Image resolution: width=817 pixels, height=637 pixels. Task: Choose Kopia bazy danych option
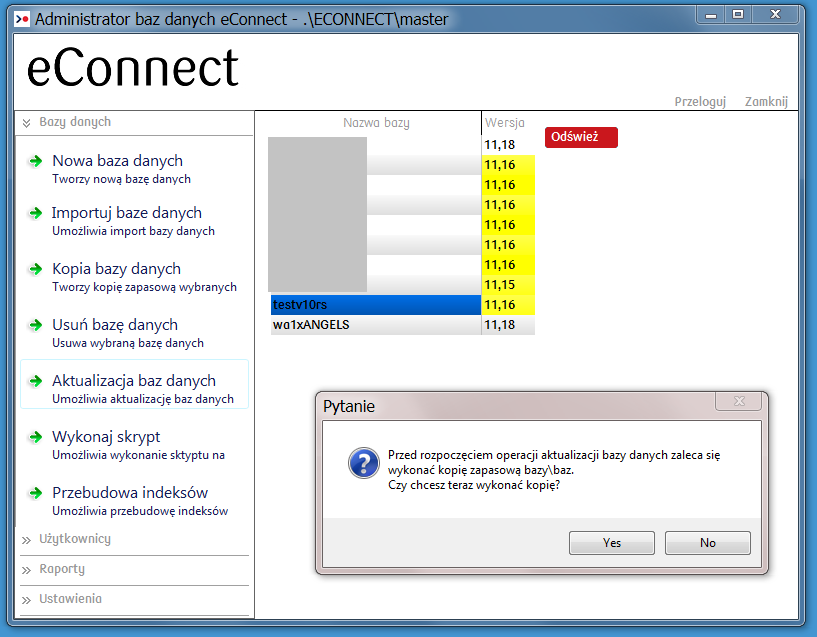coord(116,269)
